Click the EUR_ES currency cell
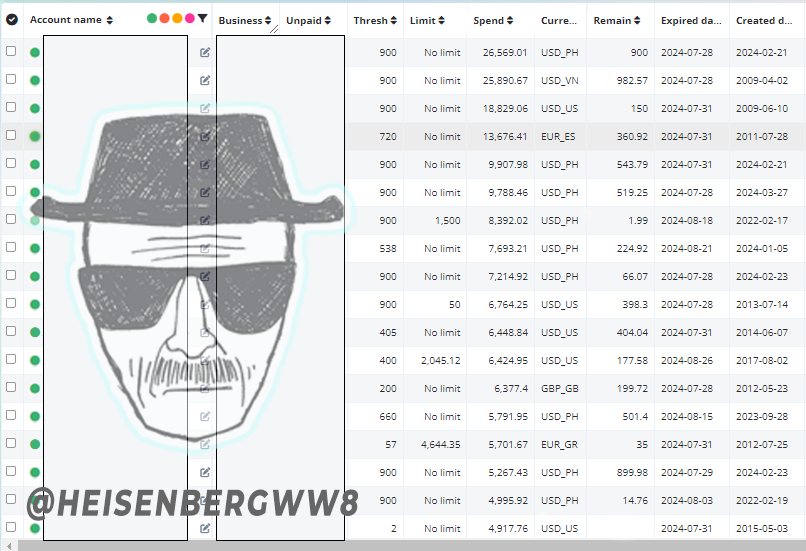806x551 pixels. (558, 137)
